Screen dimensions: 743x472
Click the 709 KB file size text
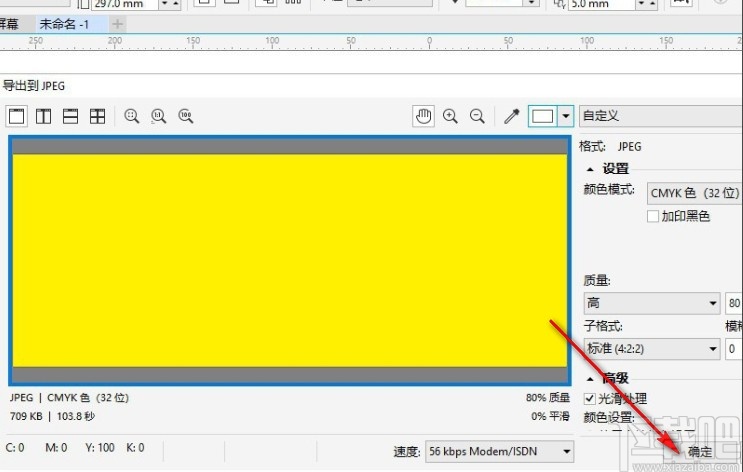26,417
